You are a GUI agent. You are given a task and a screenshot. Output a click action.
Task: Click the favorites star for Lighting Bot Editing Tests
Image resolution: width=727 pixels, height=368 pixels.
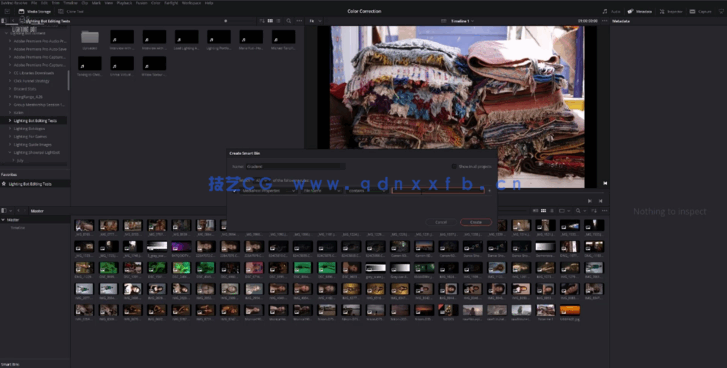point(4,184)
